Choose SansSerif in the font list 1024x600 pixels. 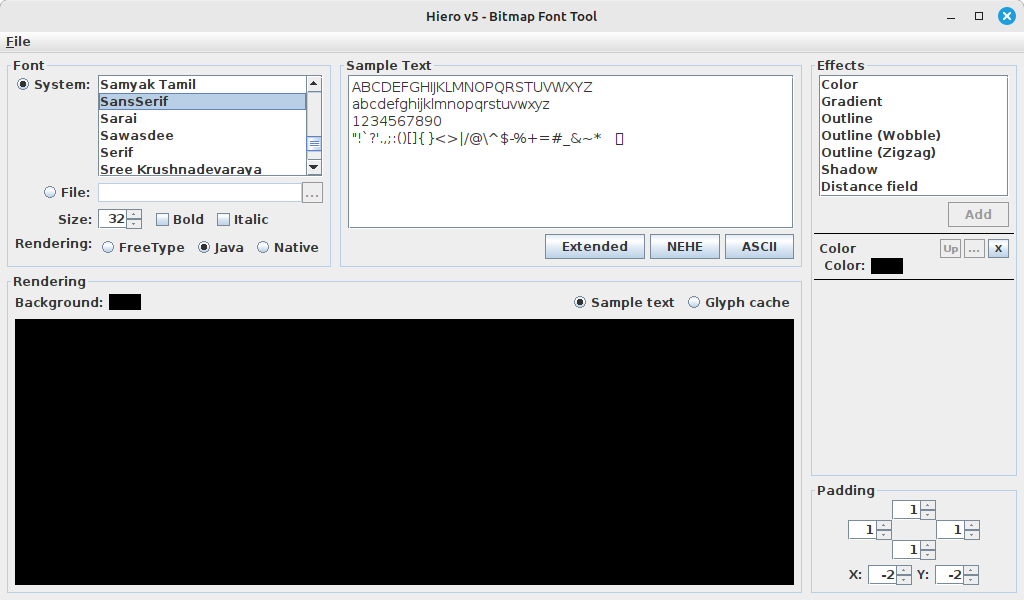point(202,101)
